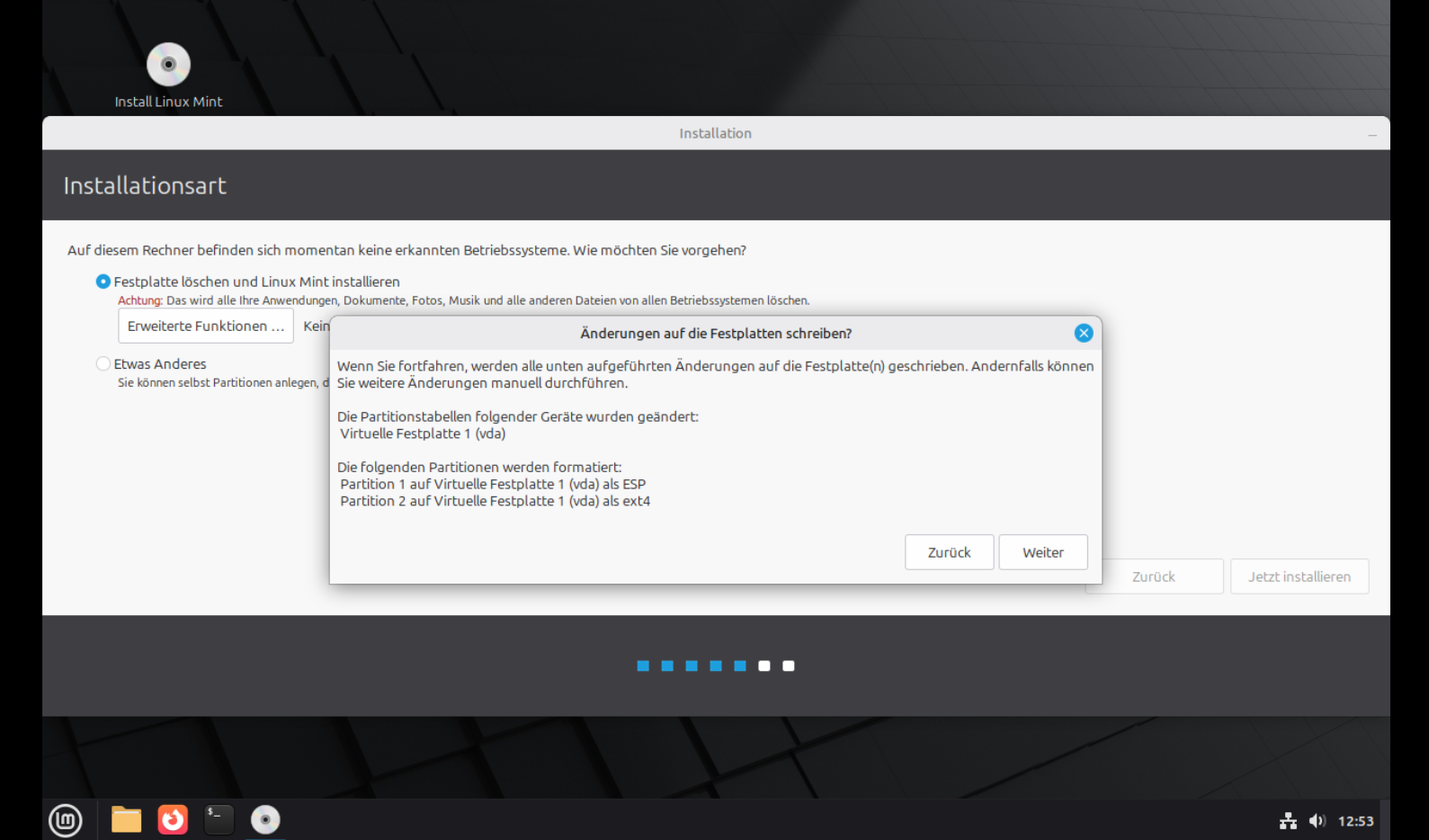
Task: Open the Linux Mint start menu
Action: pyautogui.click(x=65, y=819)
